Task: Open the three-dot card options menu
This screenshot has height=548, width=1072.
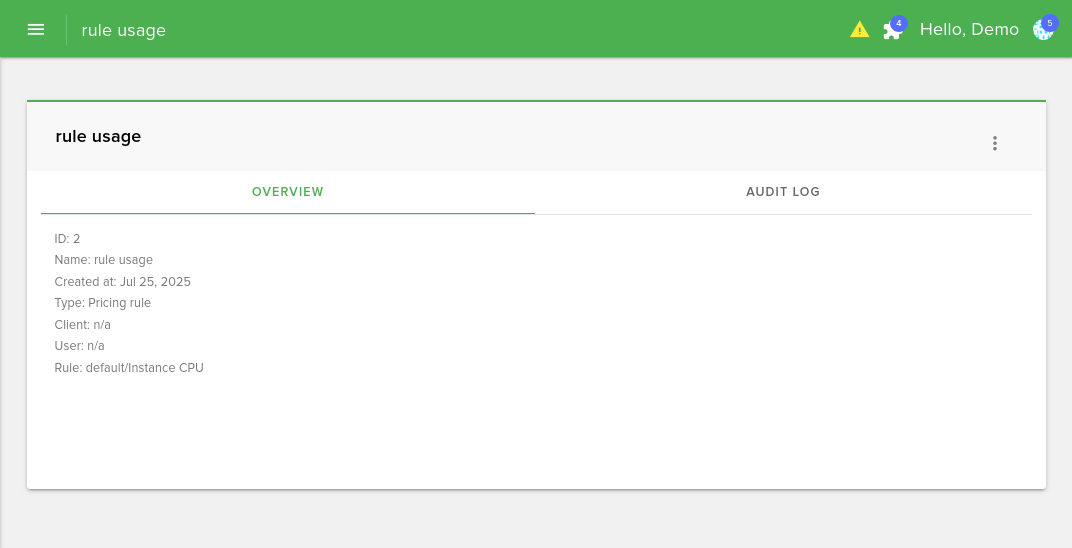Action: (x=994, y=143)
